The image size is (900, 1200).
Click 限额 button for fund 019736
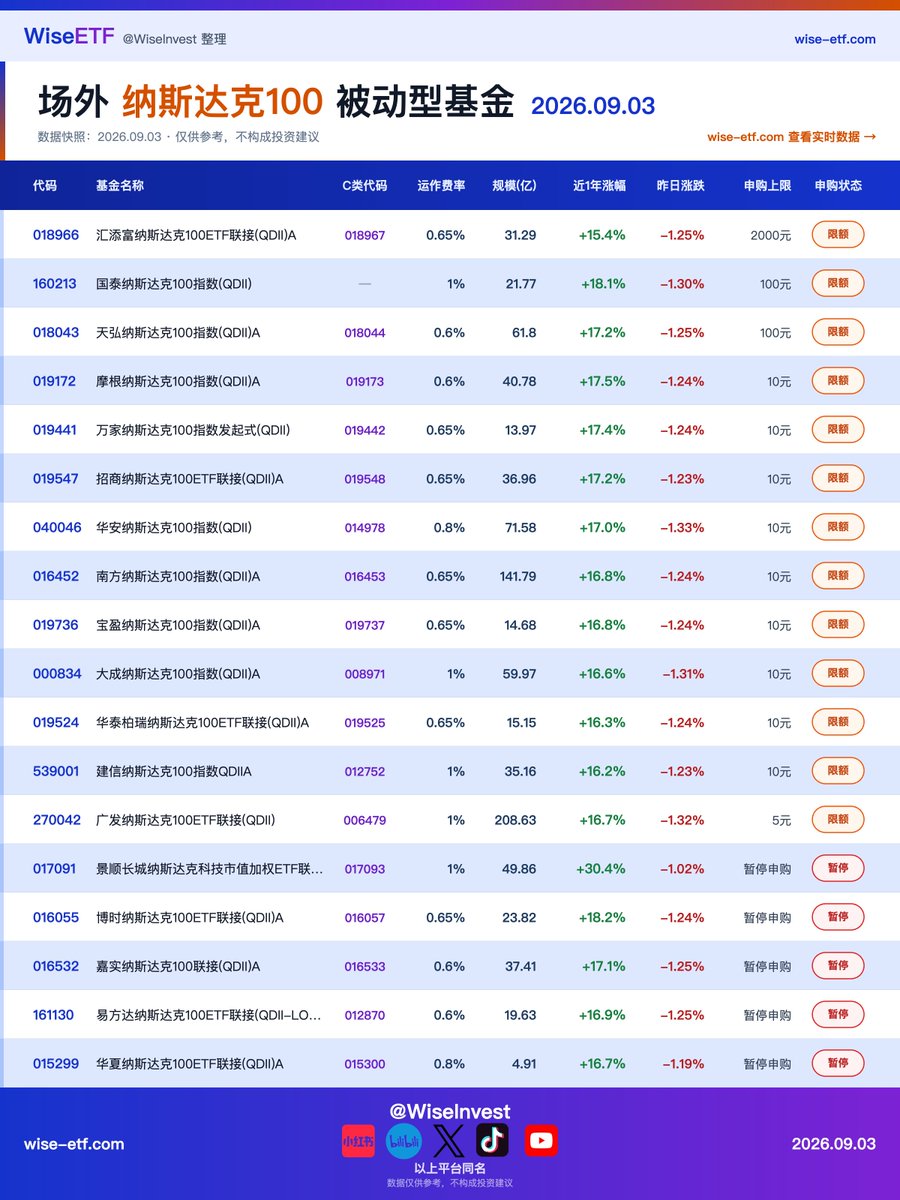pos(838,625)
